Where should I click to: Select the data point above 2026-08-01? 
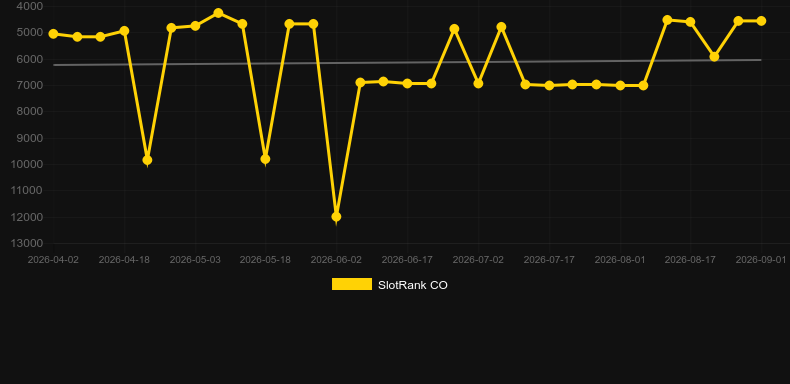pyautogui.click(x=620, y=86)
